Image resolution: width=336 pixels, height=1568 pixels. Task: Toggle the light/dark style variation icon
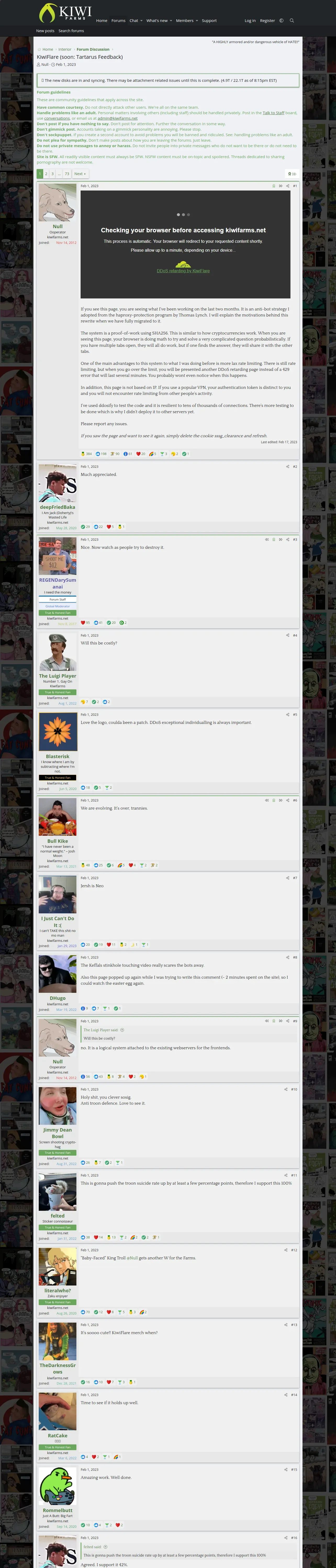coord(281,21)
